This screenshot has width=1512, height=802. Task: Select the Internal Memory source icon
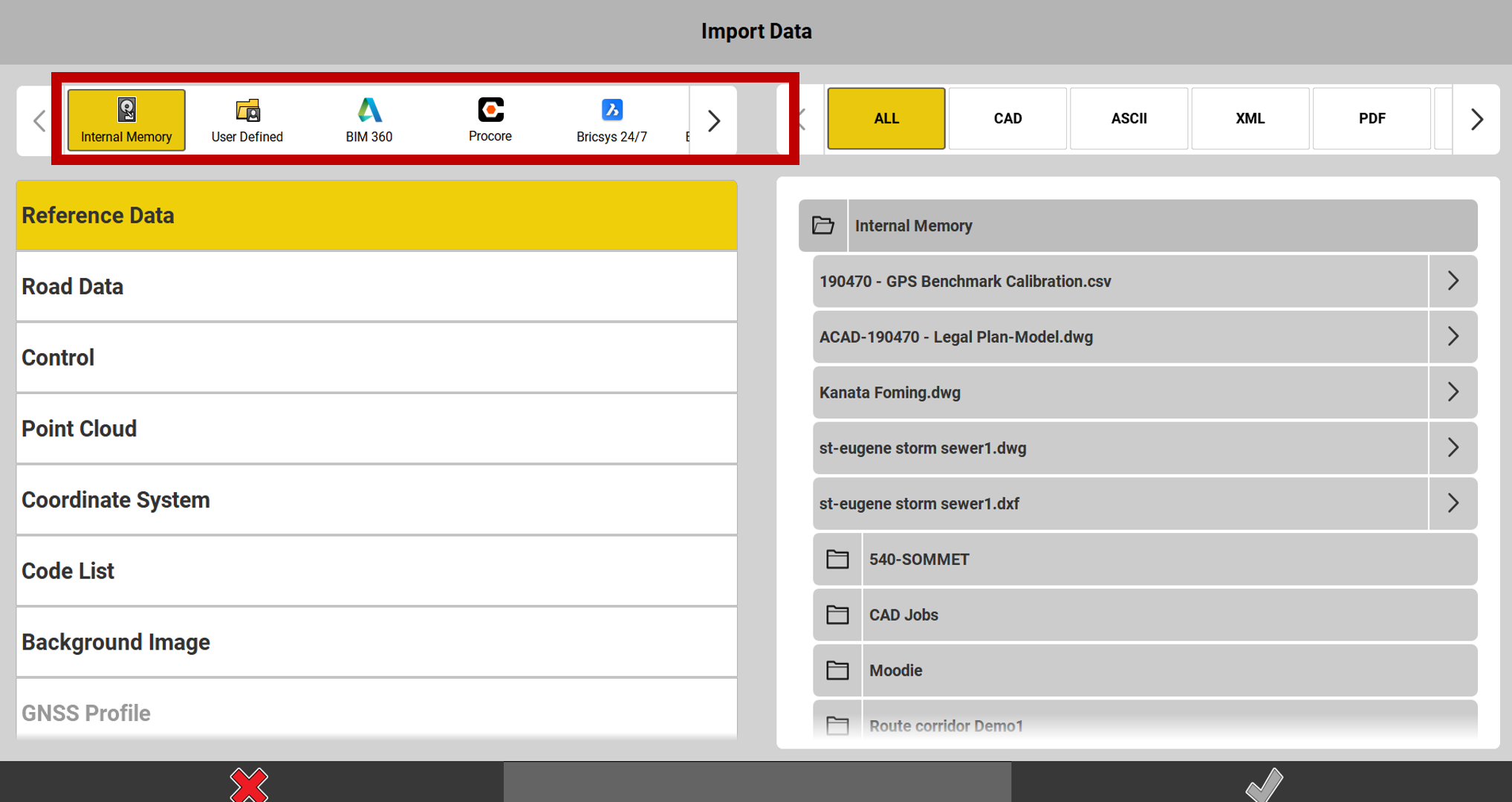click(126, 120)
